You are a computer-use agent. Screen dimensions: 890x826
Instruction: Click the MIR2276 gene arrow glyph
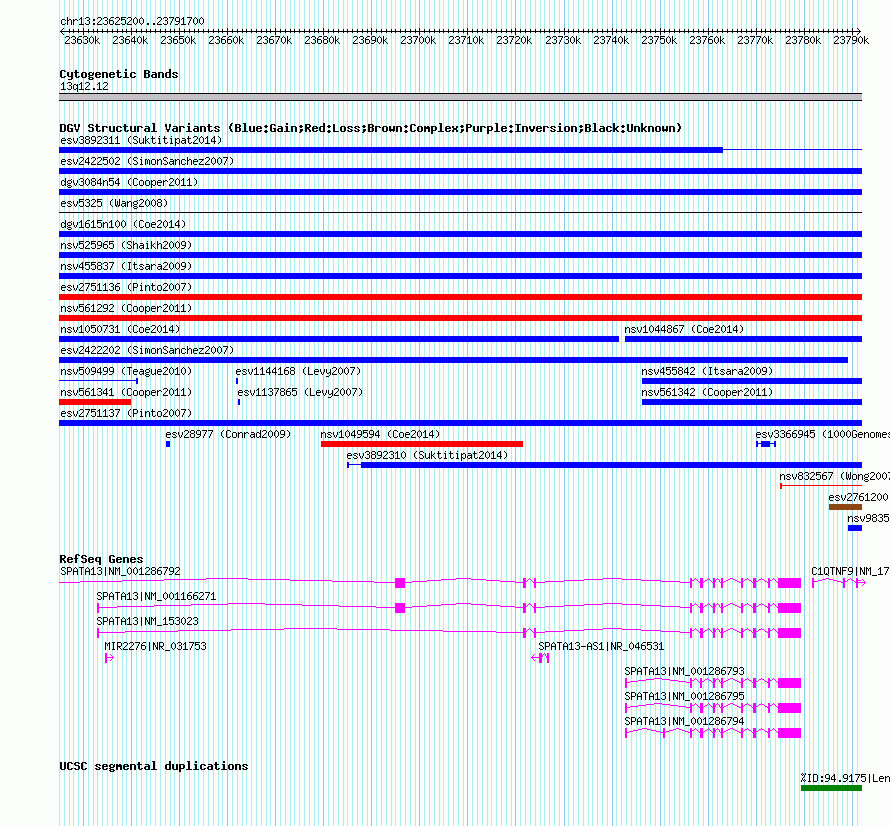click(x=110, y=658)
